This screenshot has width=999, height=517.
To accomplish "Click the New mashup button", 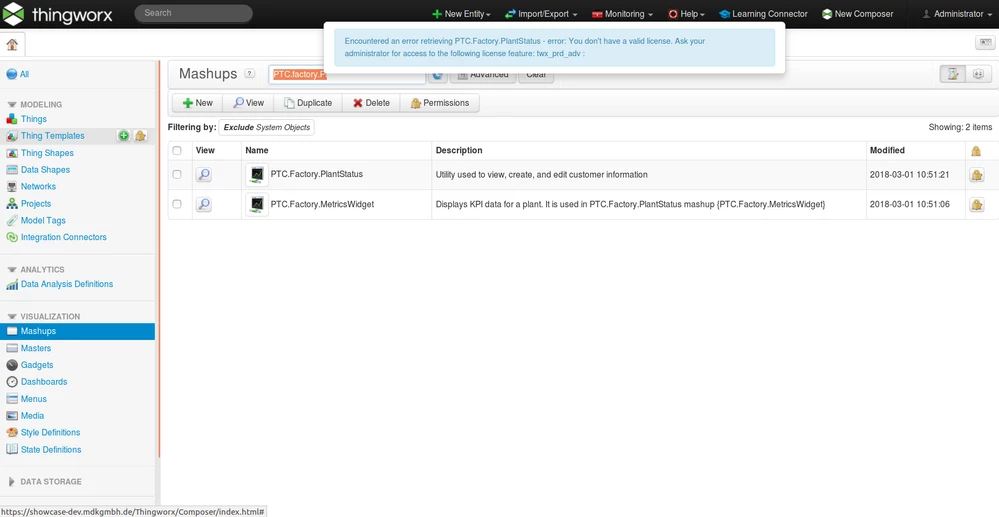I will [197, 103].
